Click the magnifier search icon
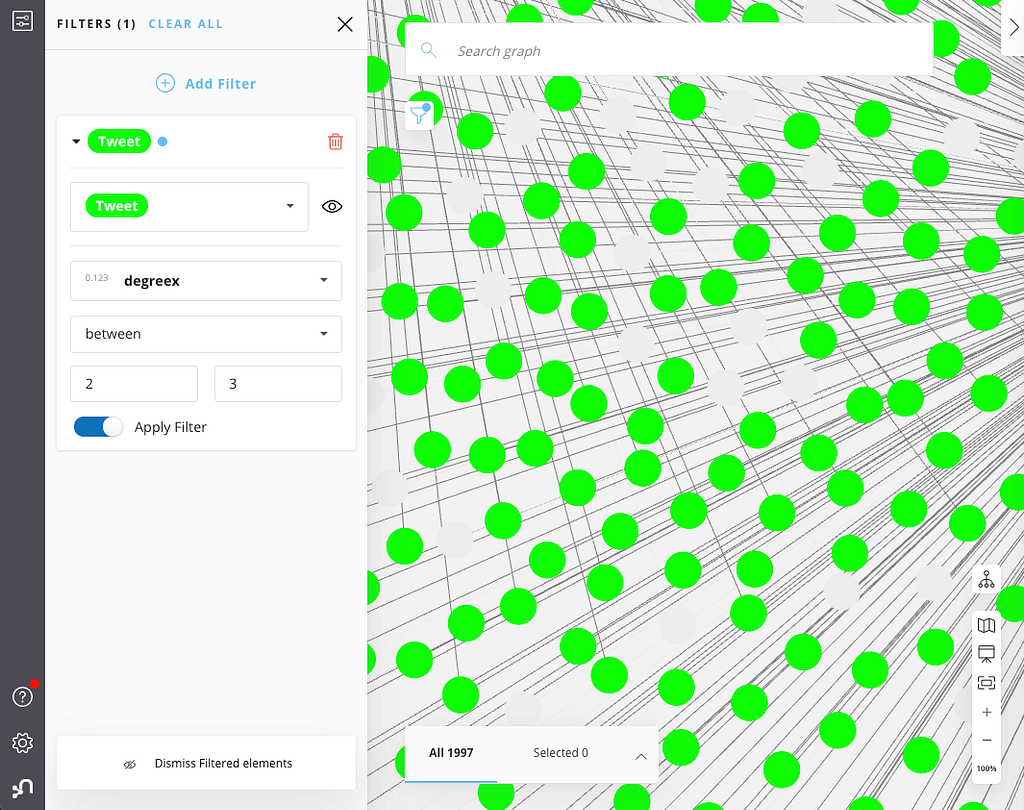The image size is (1024, 810). click(428, 50)
